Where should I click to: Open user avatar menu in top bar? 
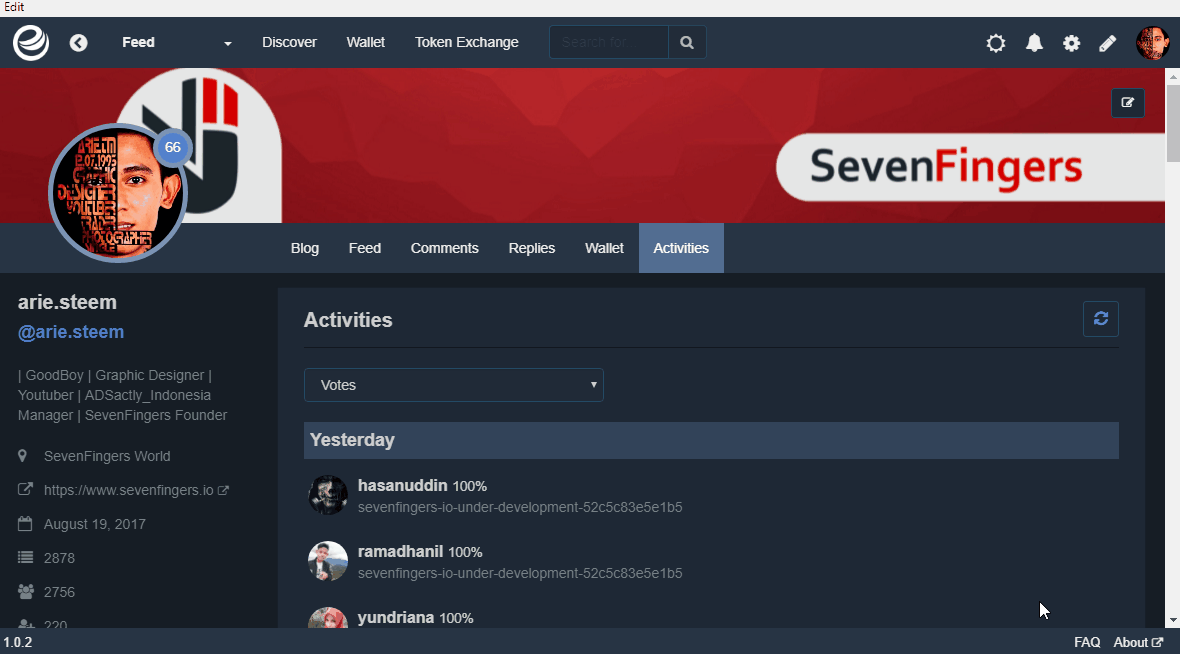tap(1152, 43)
